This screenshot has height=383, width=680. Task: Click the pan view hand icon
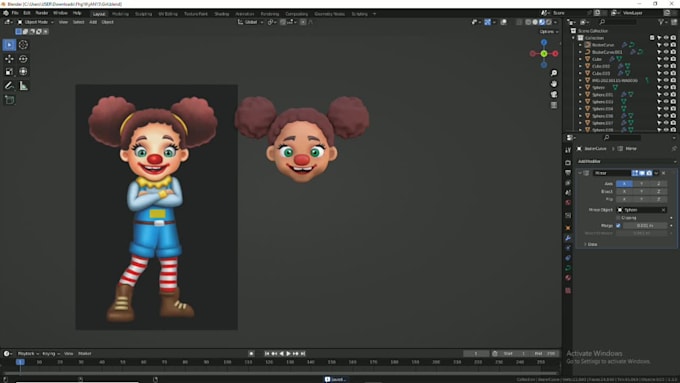pos(554,84)
